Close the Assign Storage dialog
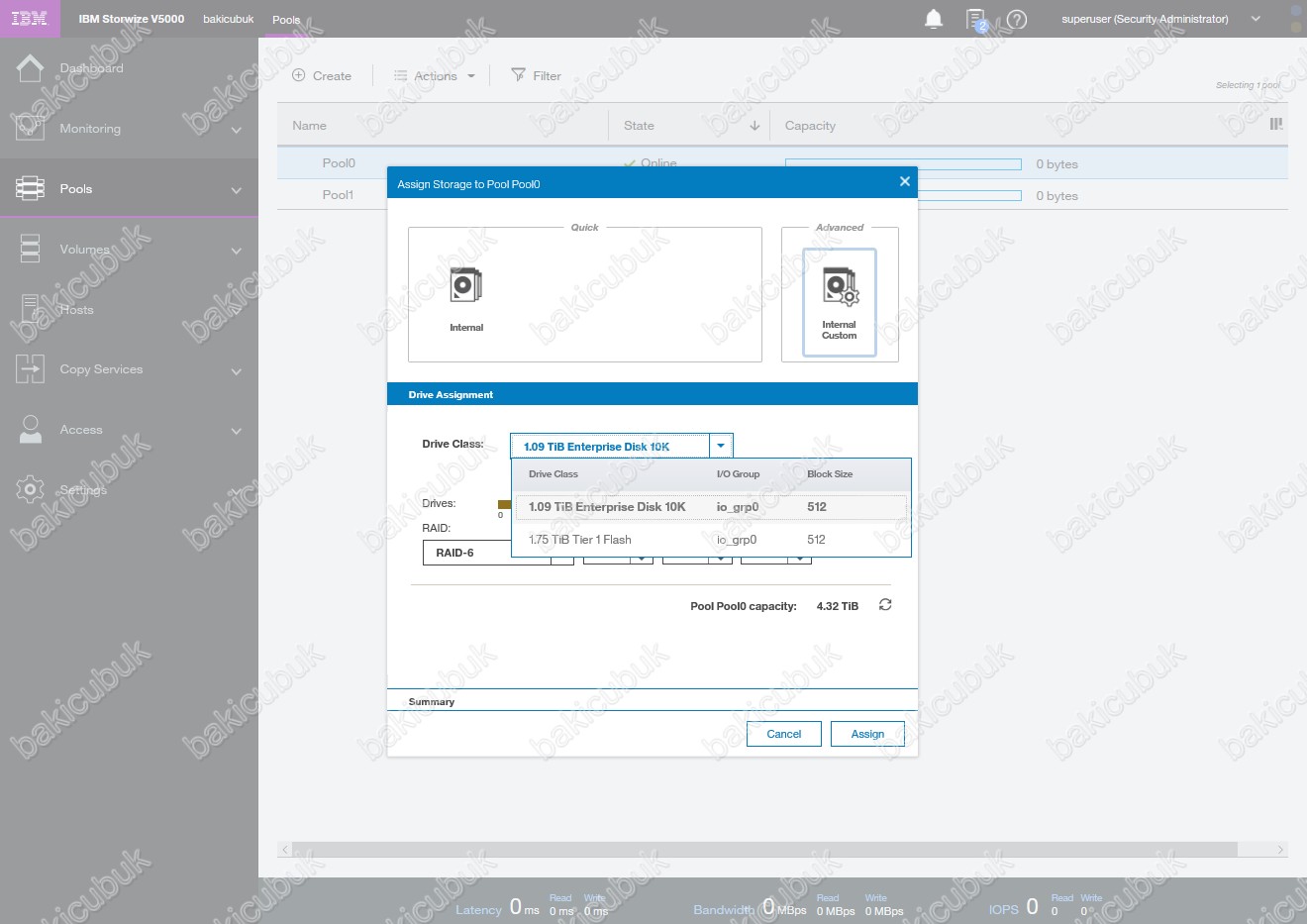 tap(904, 181)
